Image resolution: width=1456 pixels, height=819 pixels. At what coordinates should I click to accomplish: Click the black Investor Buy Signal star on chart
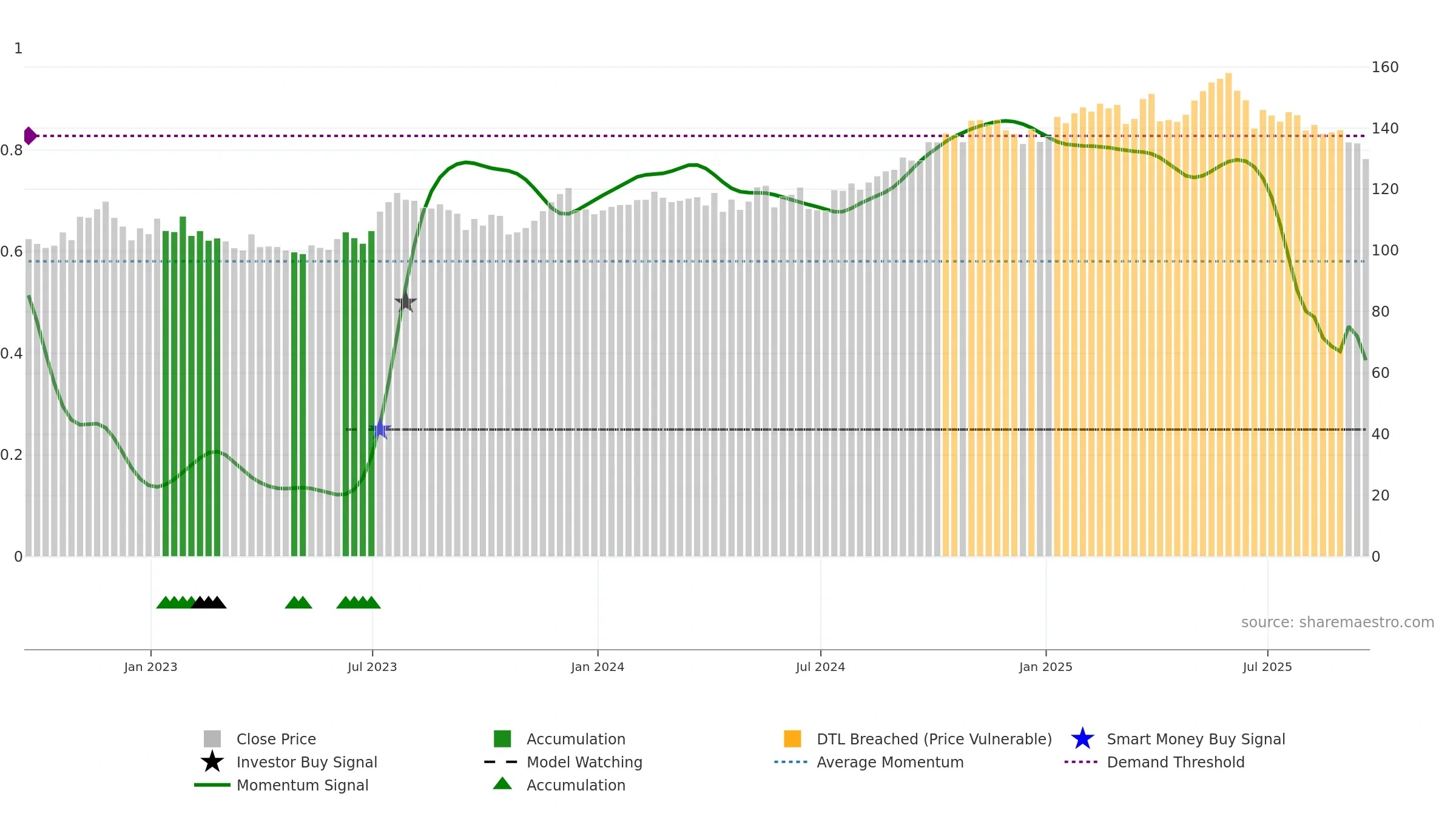pyautogui.click(x=405, y=302)
